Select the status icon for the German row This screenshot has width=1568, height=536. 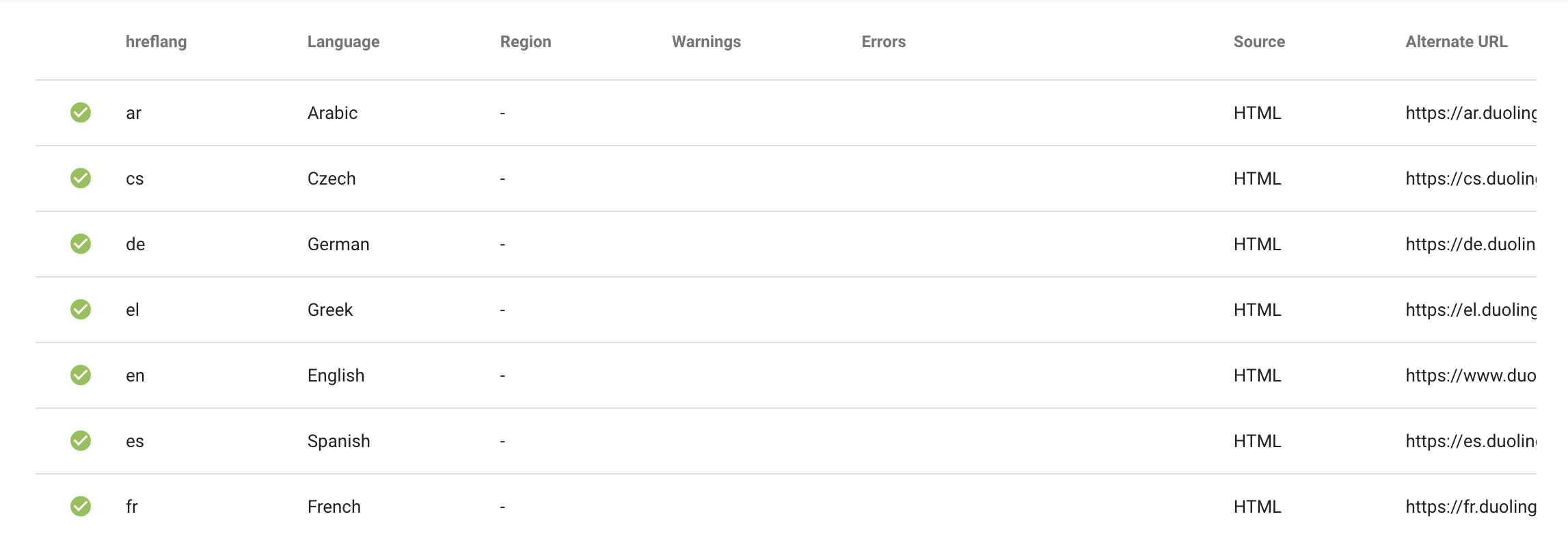(x=81, y=243)
